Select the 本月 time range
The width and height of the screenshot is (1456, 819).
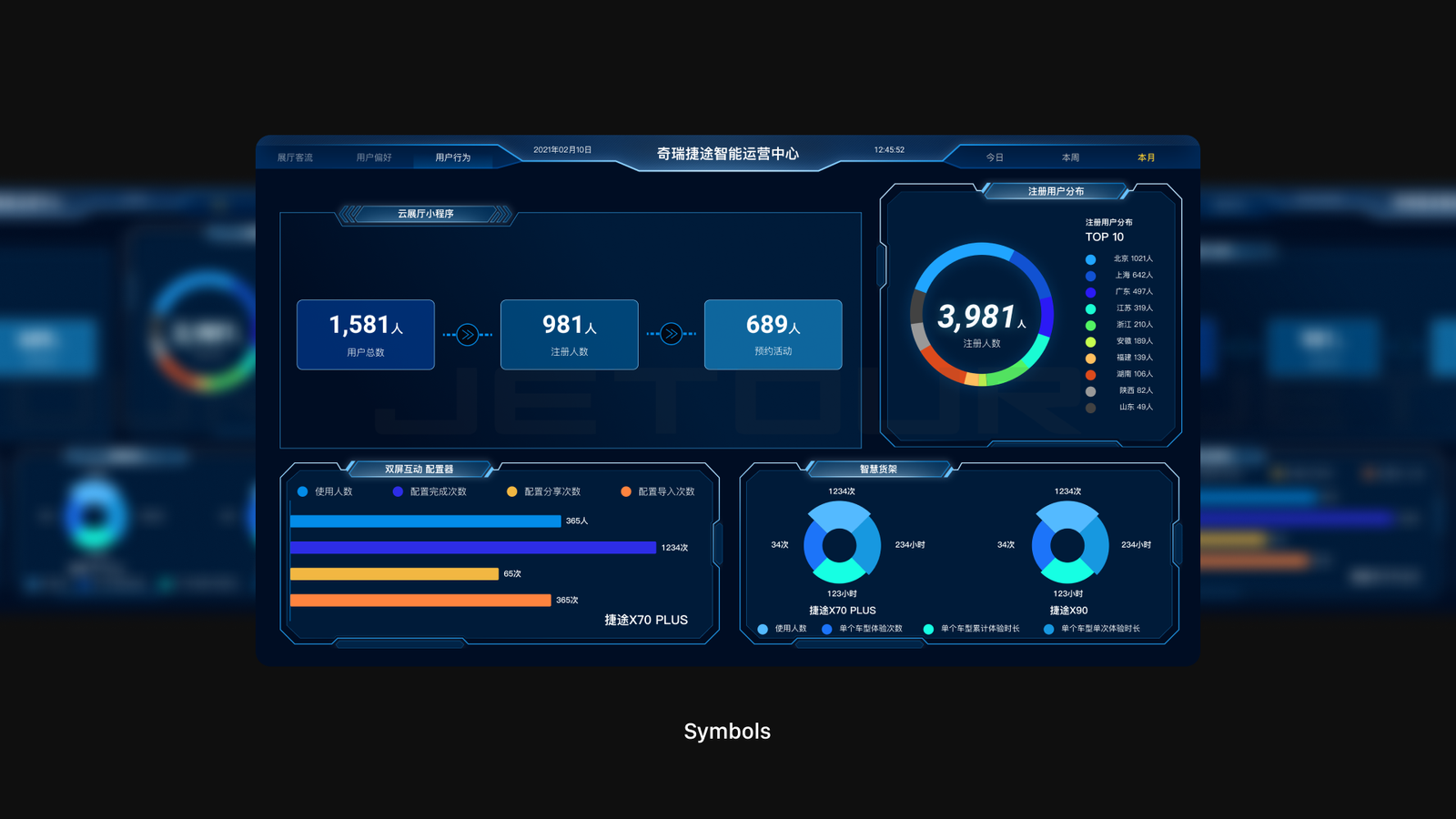pos(1146,157)
